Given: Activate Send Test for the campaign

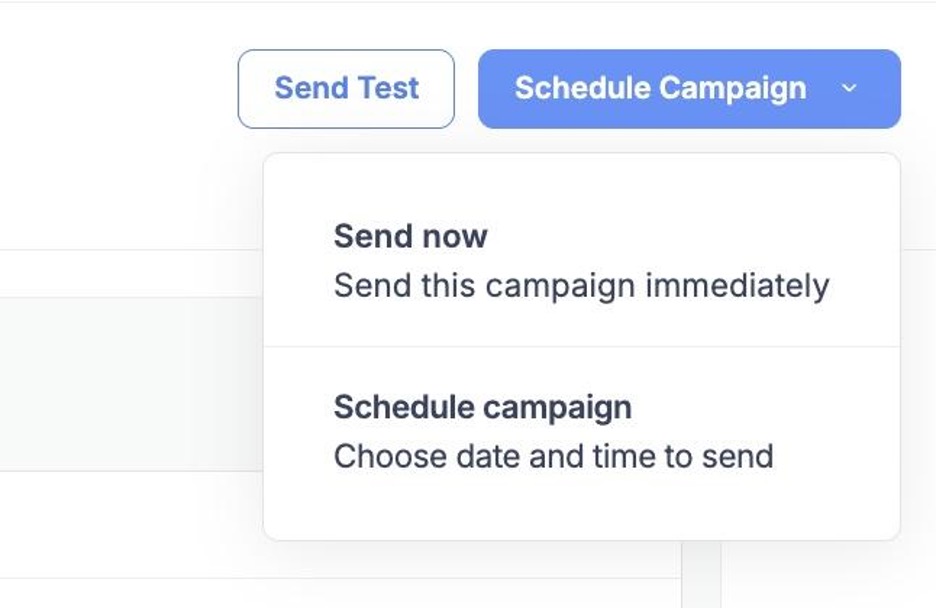Looking at the screenshot, I should click(x=345, y=88).
